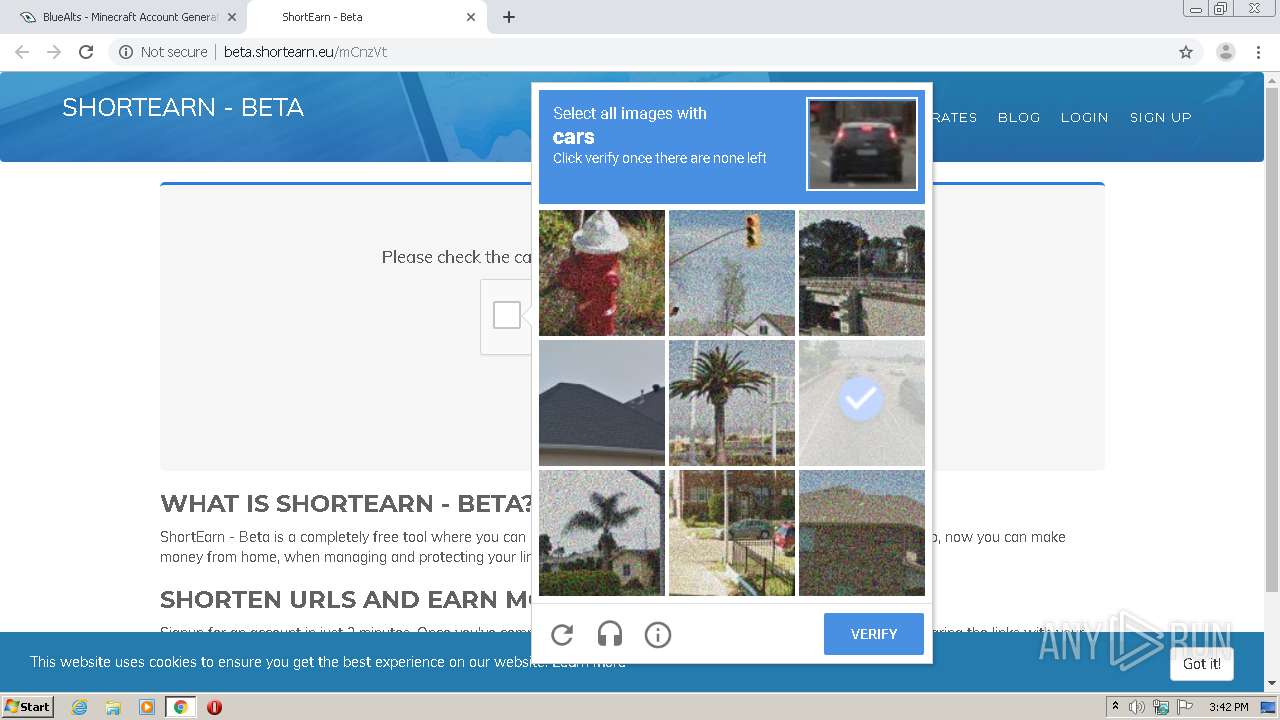Go to SIGN UP page

[1161, 117]
